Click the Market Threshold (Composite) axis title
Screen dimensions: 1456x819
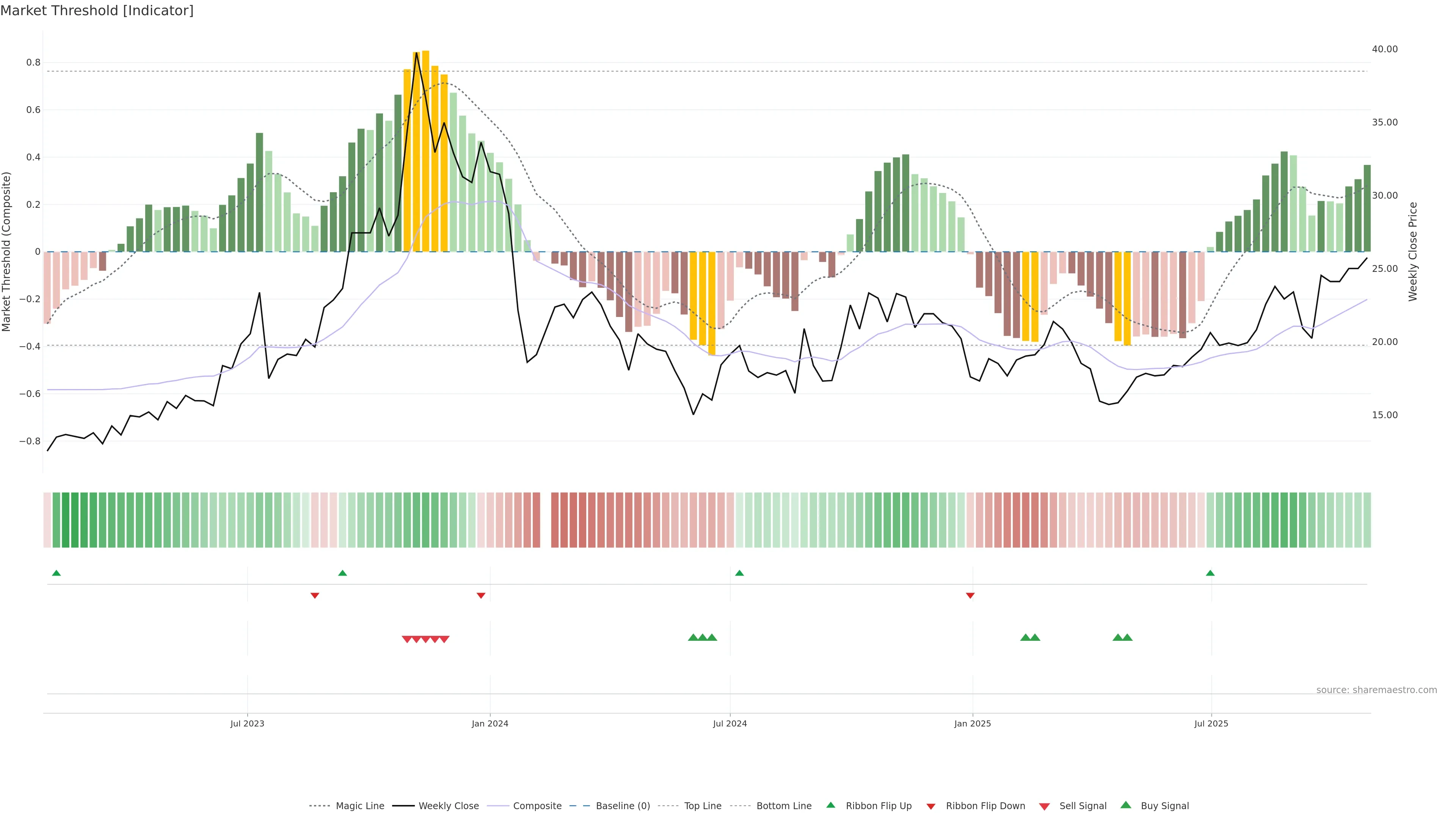[x=7, y=251]
